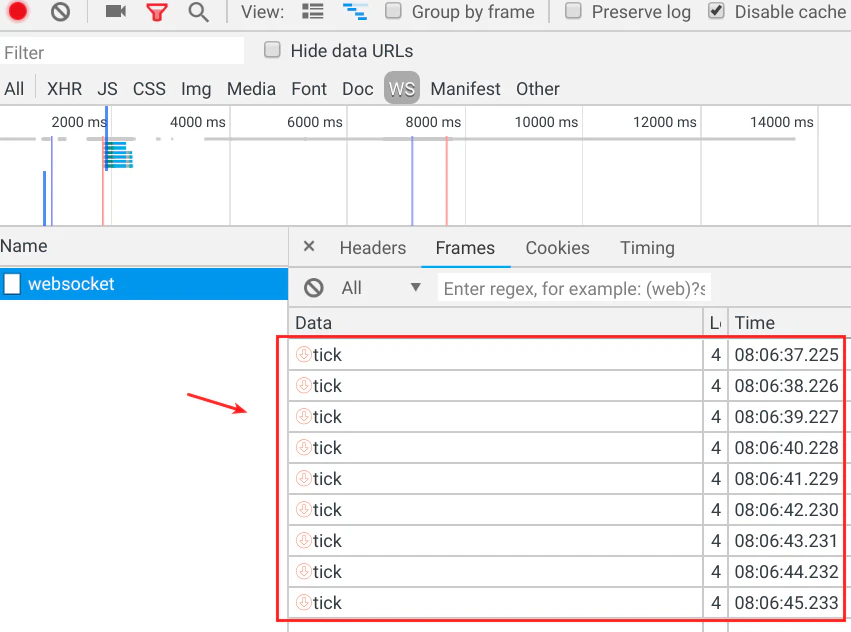The width and height of the screenshot is (851, 632).
Task: Focus the network Filter text field
Action: (x=122, y=52)
